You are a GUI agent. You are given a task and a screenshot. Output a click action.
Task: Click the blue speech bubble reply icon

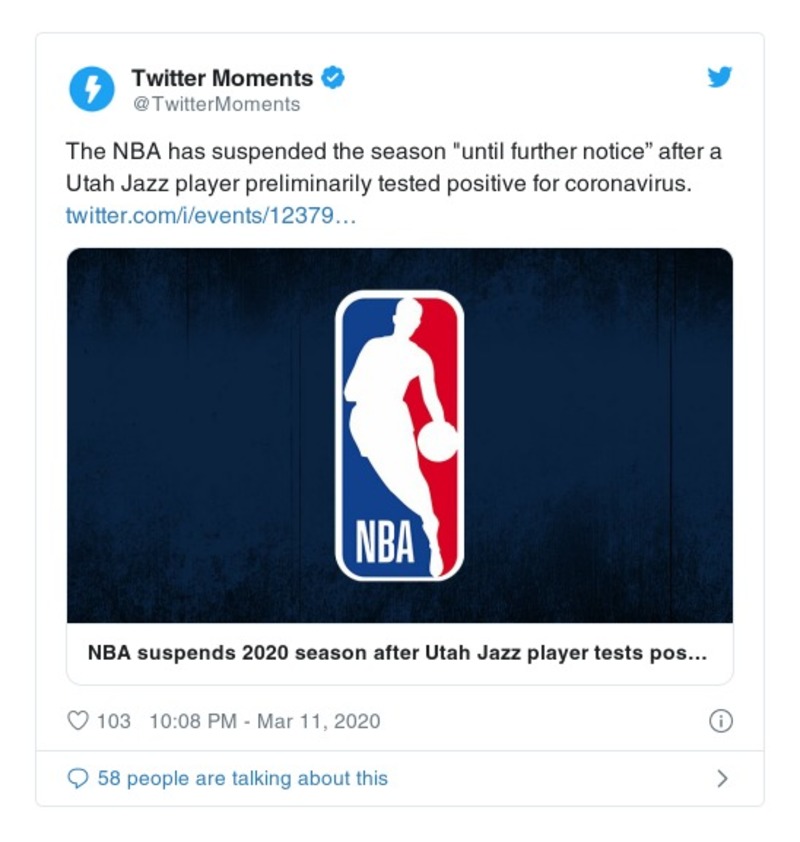[78, 779]
